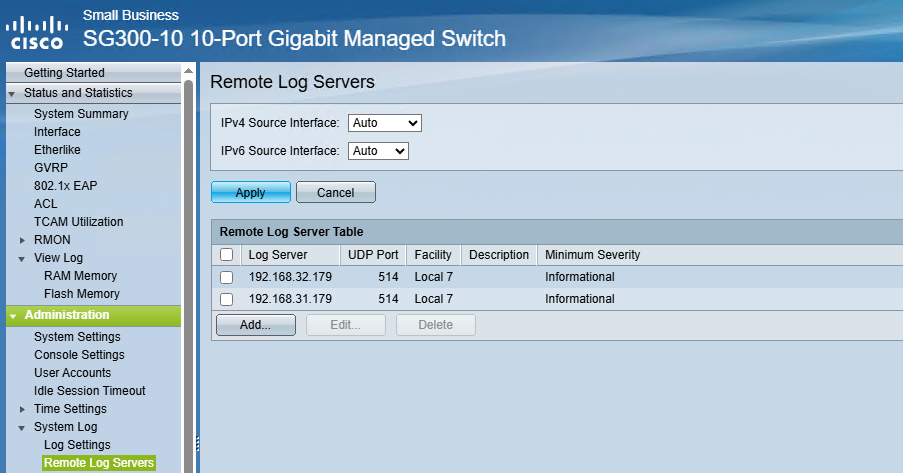
Task: Open the IPv6 Source Interface dropdown
Action: (x=379, y=151)
